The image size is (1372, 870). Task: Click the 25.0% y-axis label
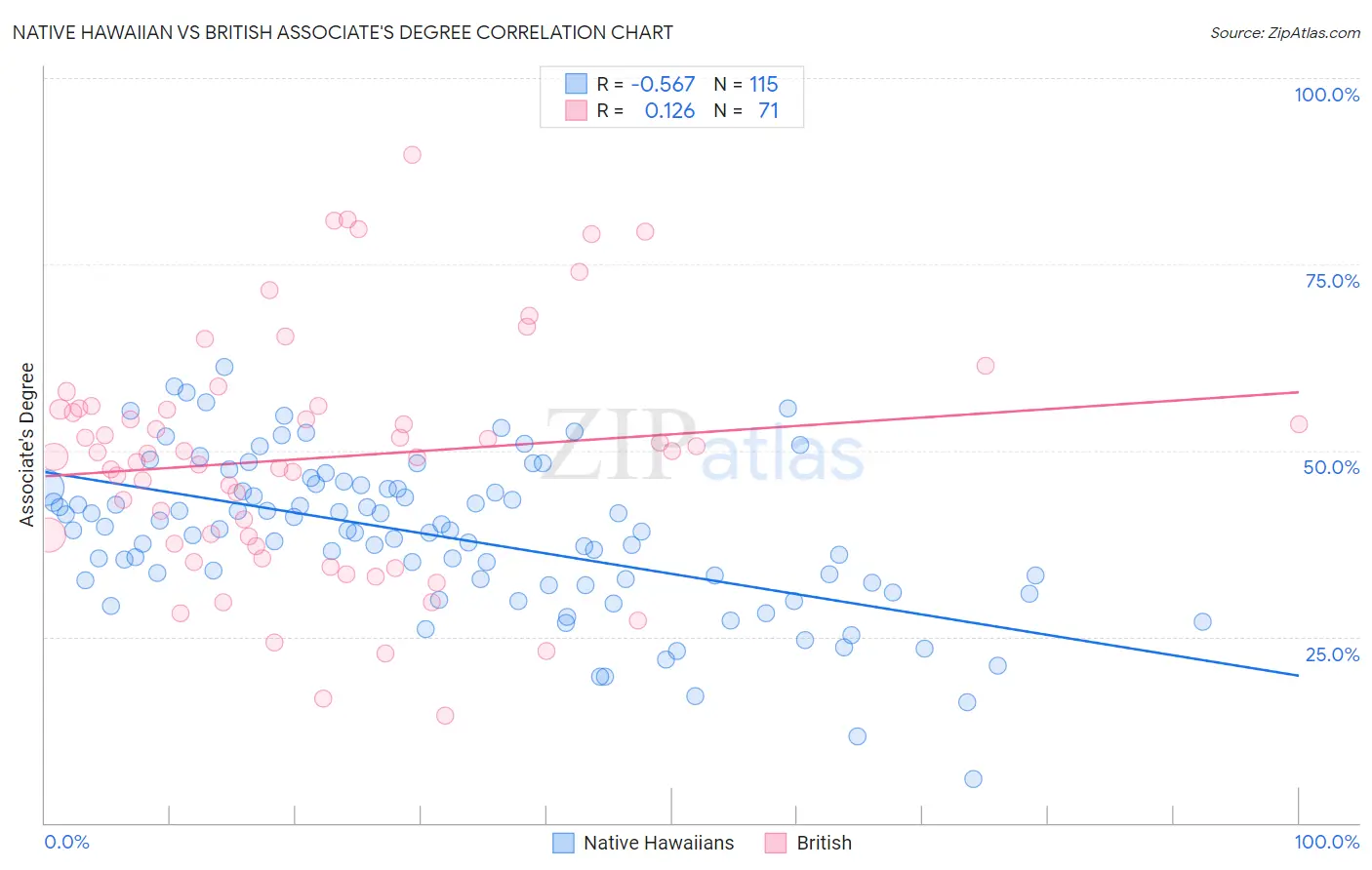(x=1332, y=653)
